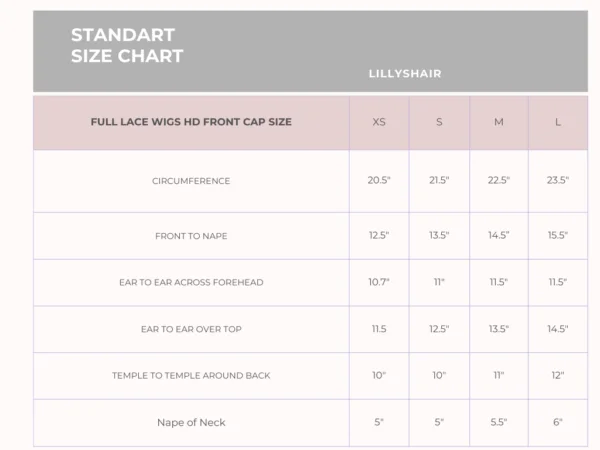This screenshot has height=450, width=600.
Task: Click the EAR TO EAR ACROSS FOREHEAD label
Action: [x=191, y=282]
